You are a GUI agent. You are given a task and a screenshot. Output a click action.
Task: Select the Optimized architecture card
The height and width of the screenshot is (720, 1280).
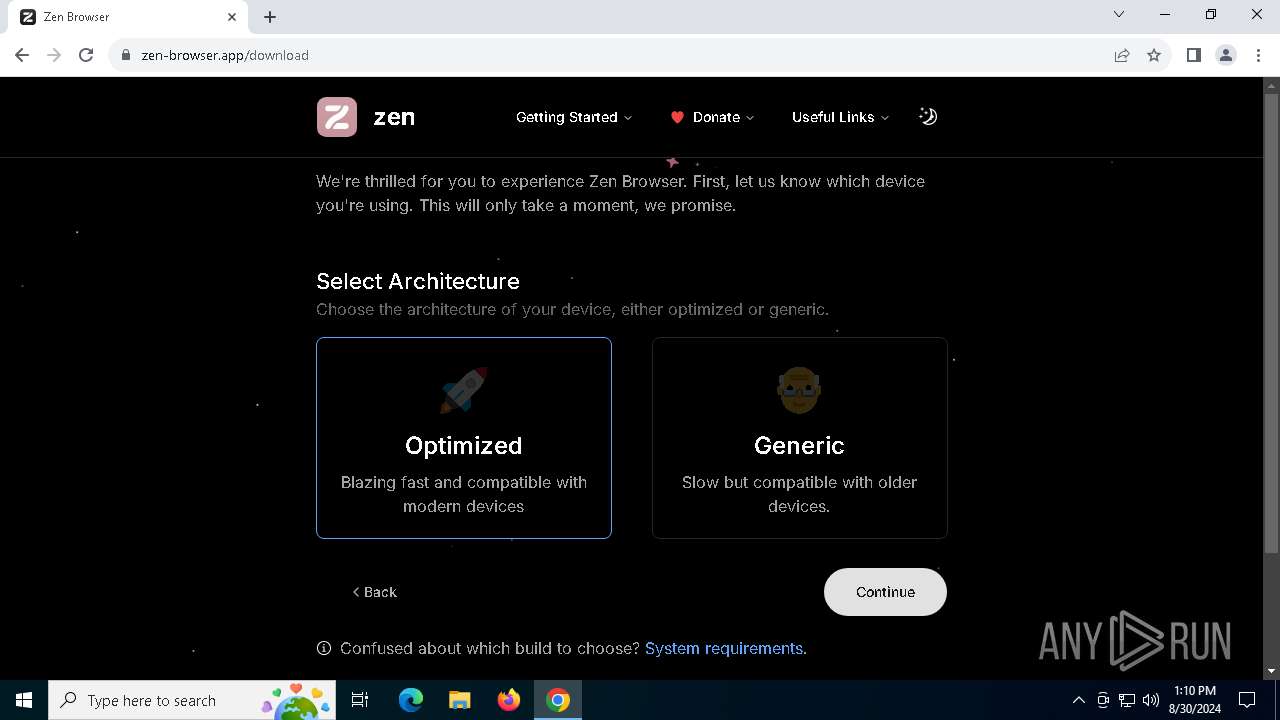[x=464, y=438]
